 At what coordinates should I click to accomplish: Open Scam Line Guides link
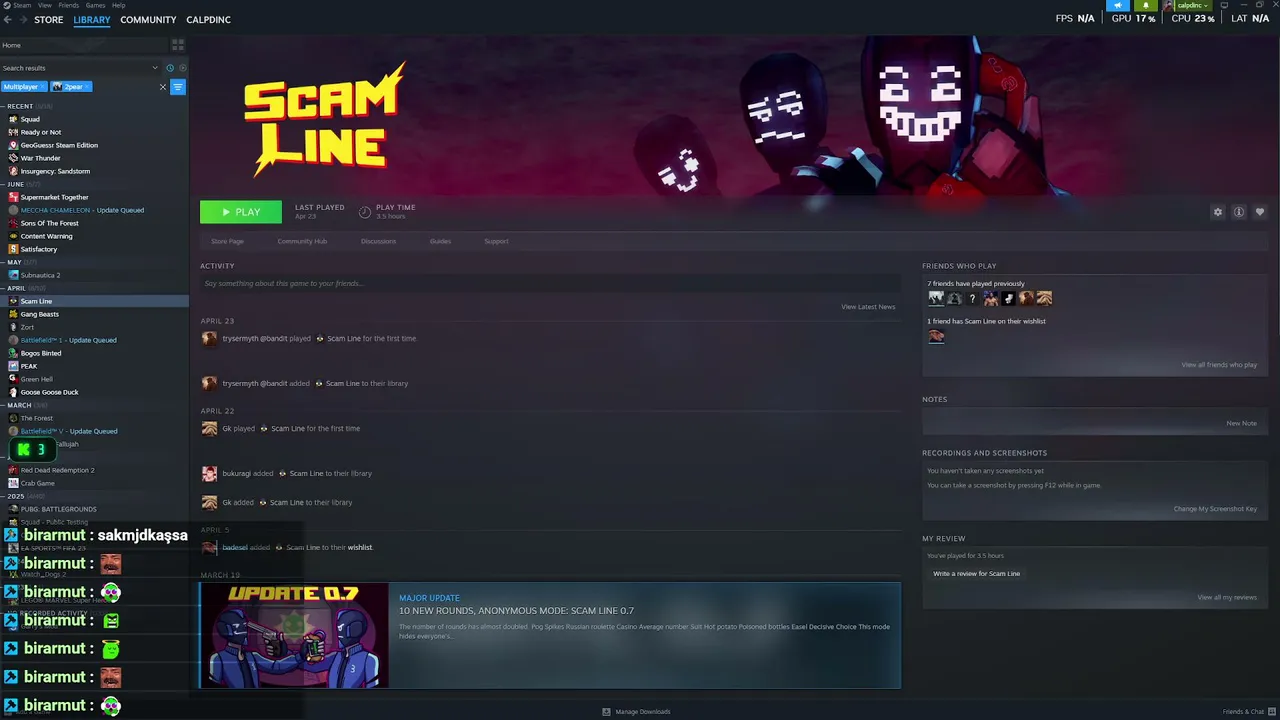tap(440, 241)
